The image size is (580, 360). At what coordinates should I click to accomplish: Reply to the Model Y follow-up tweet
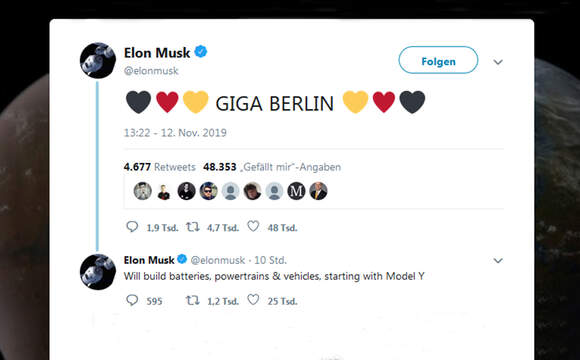pos(132,300)
